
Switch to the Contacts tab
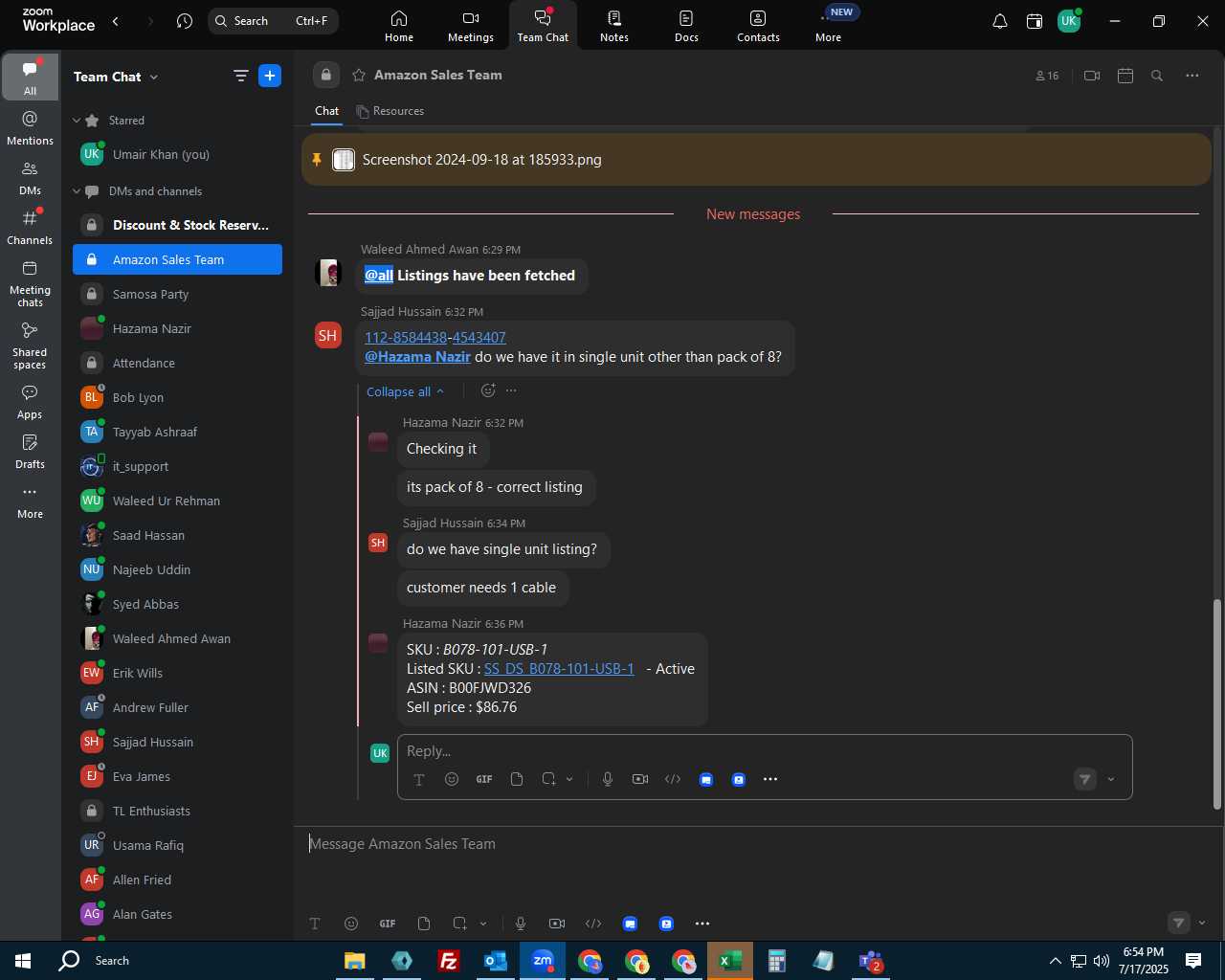(x=758, y=26)
